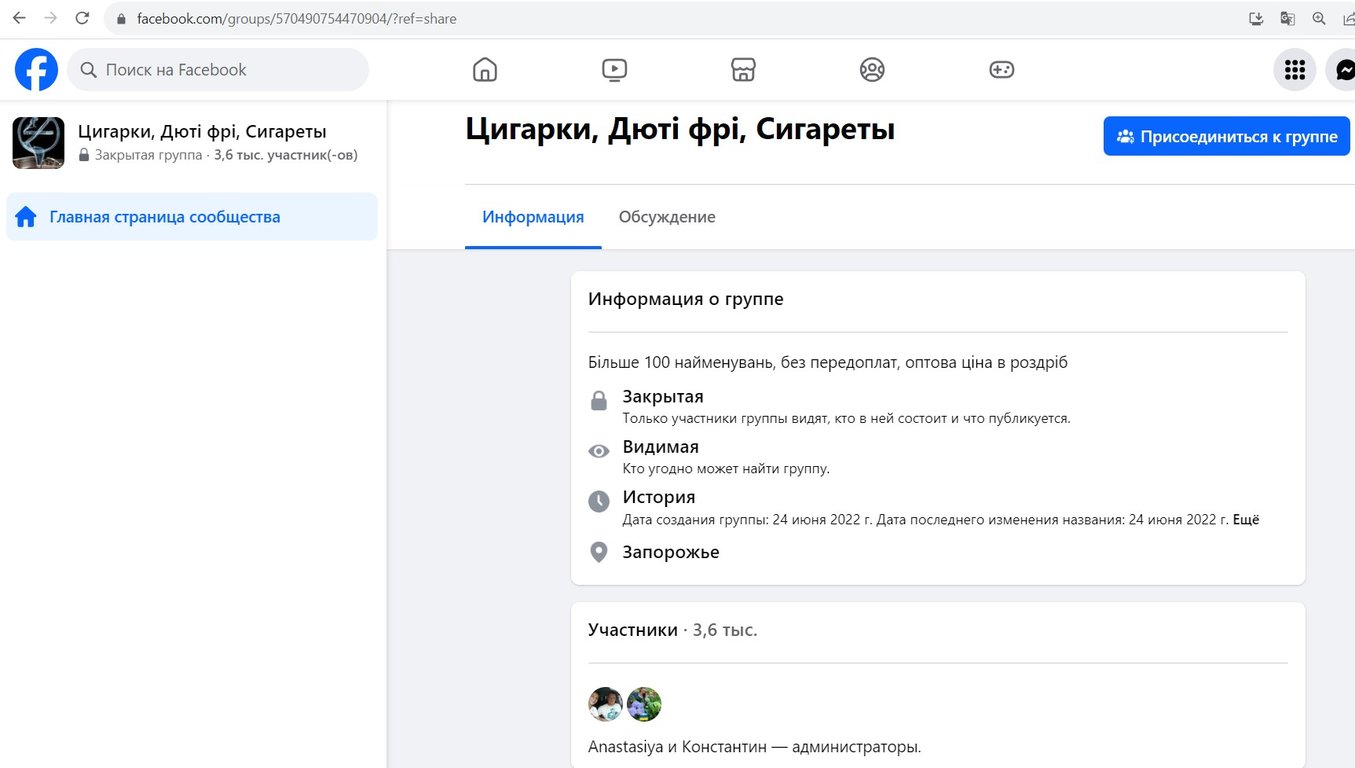Viewport: 1355px width, 768px height.
Task: Expand history details with the Ещё link
Action: coord(1246,520)
